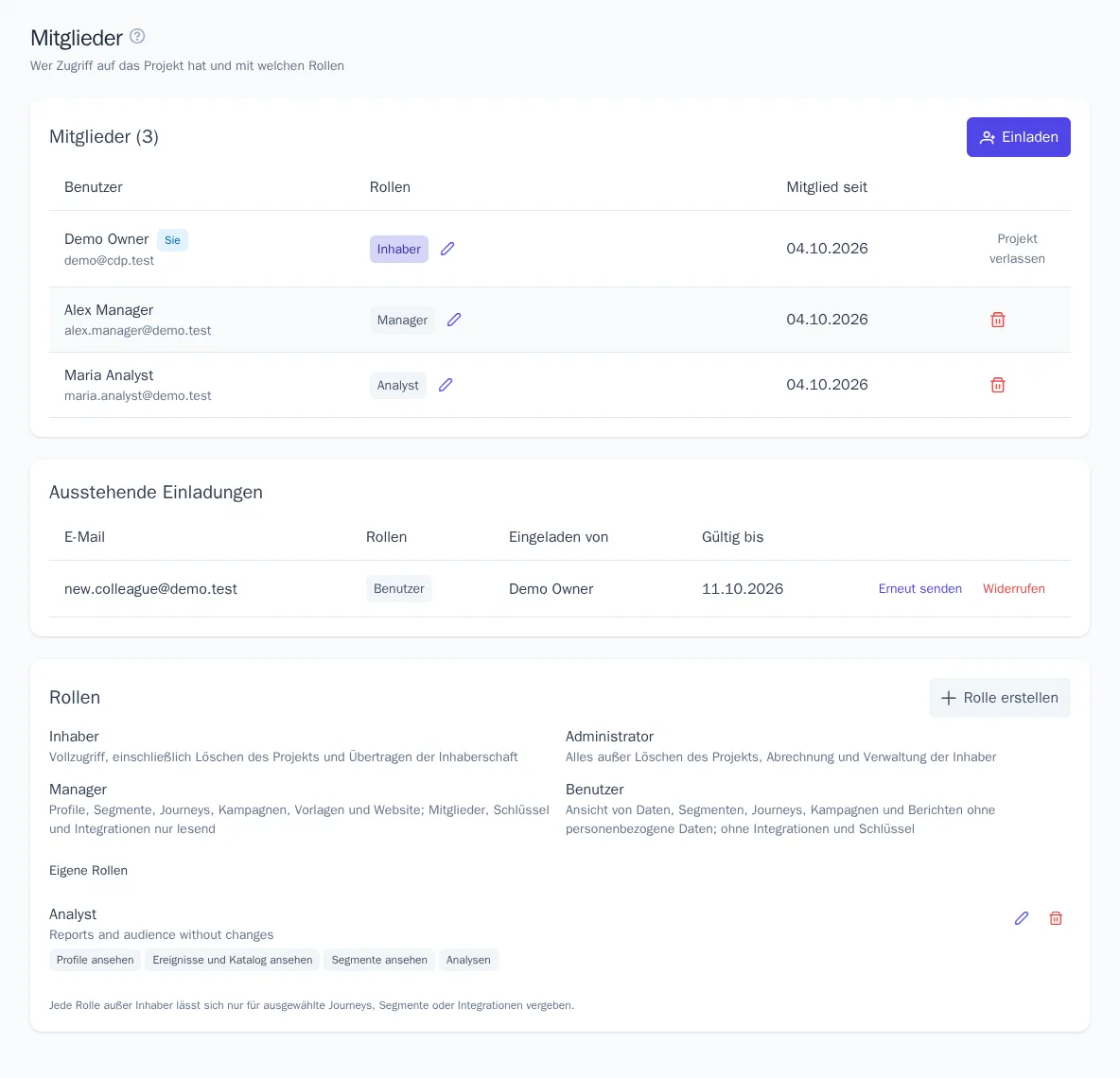Click the Mitglieder (3) heading

point(103,136)
